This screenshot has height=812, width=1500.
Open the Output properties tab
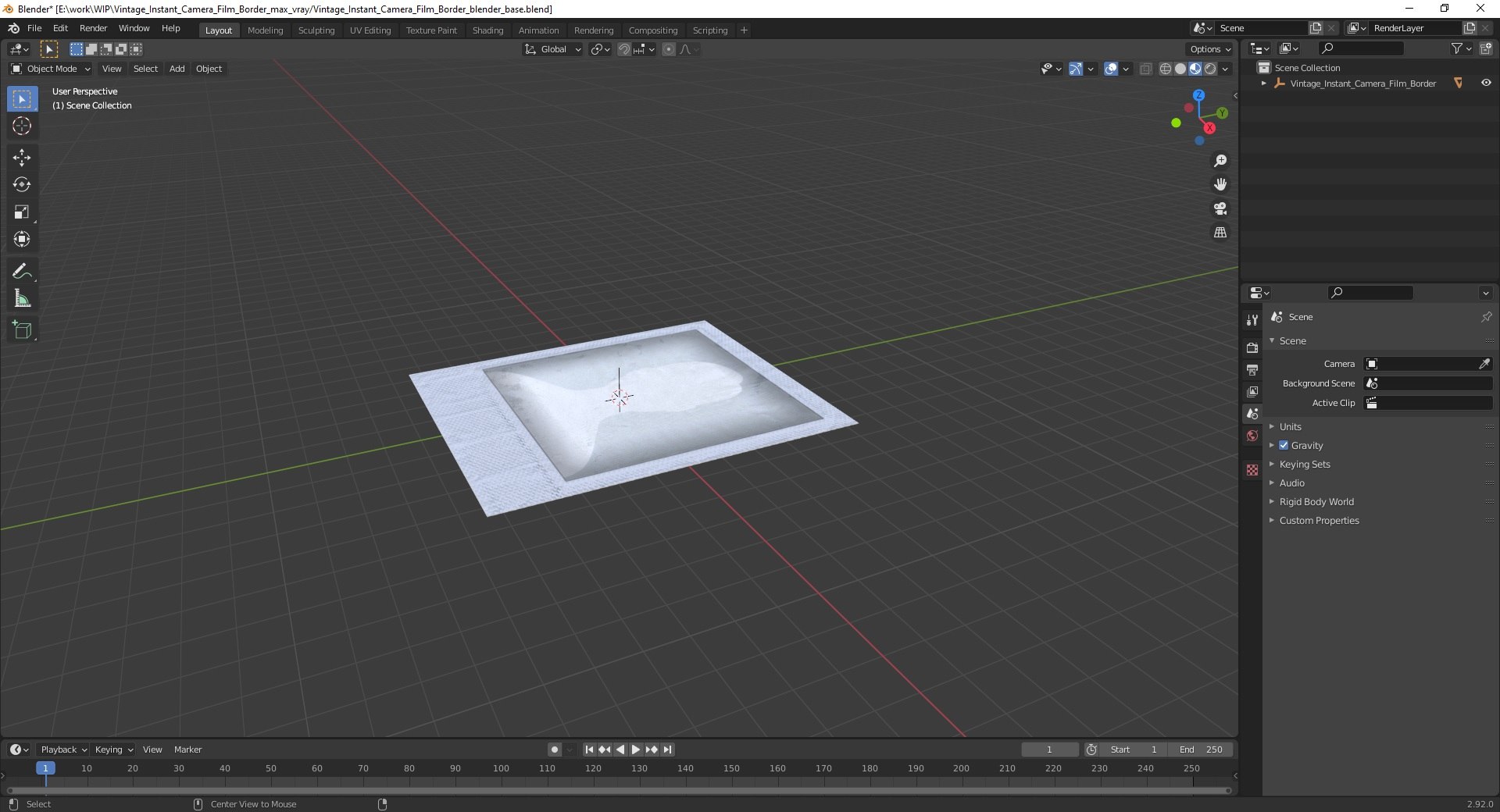pyautogui.click(x=1252, y=369)
